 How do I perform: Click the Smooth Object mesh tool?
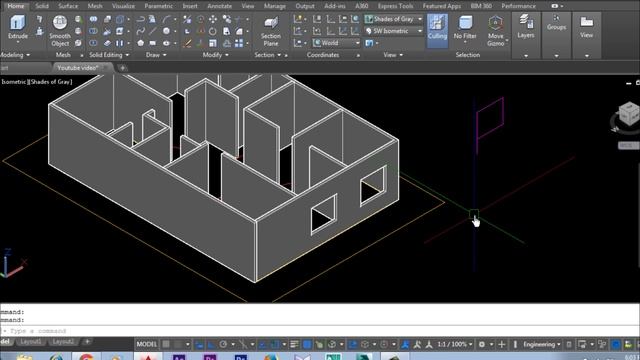(x=60, y=31)
